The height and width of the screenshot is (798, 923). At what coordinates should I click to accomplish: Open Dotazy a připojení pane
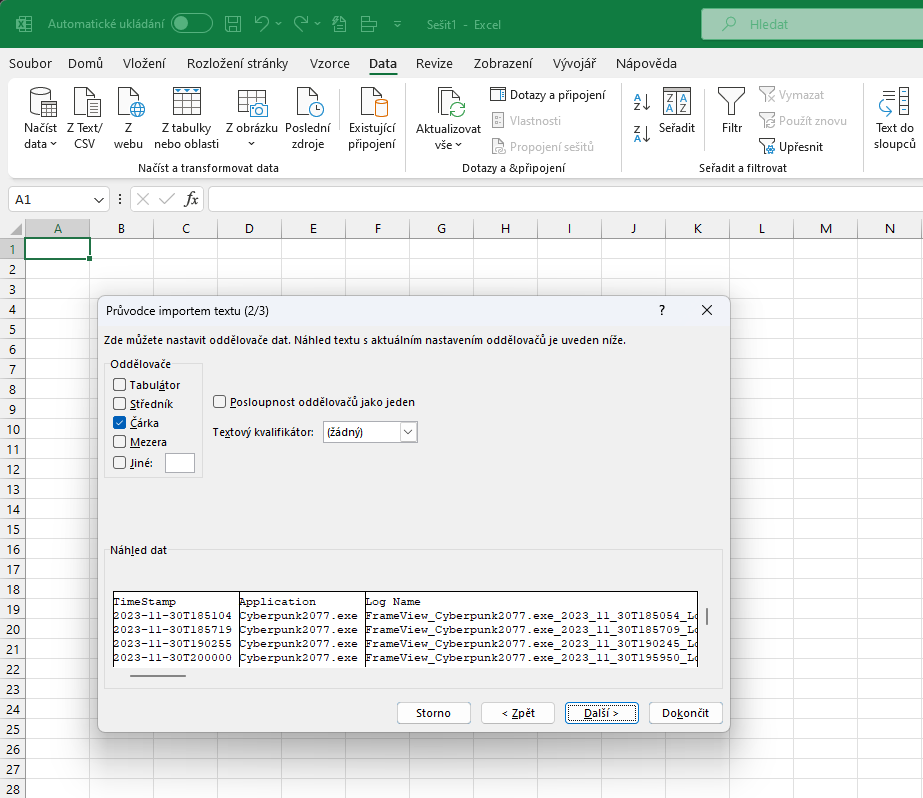[x=548, y=95]
